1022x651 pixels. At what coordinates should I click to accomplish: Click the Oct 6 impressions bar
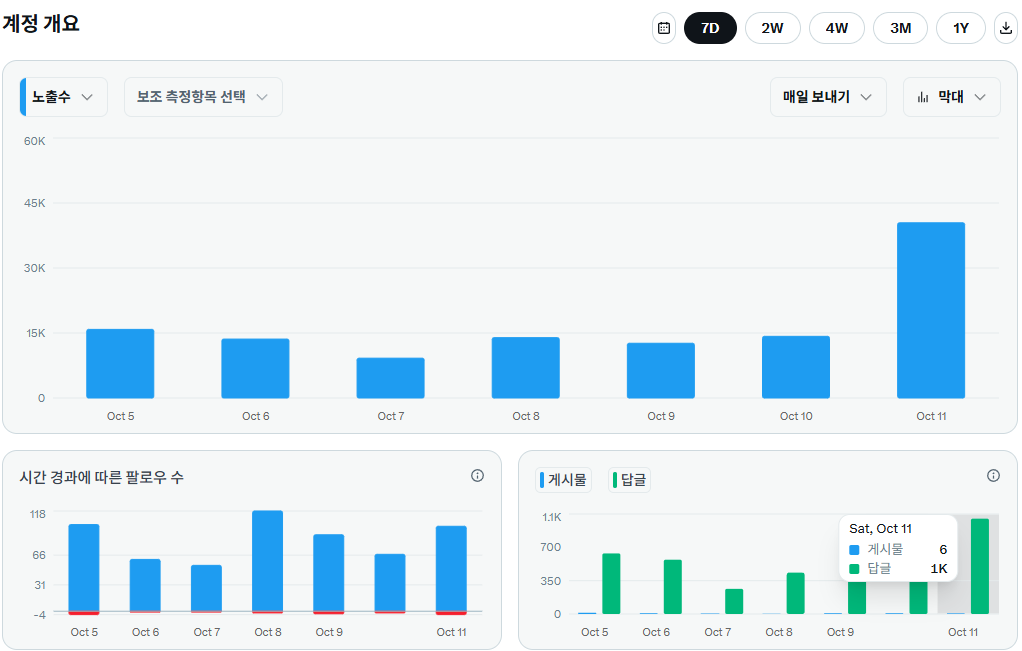[x=256, y=368]
